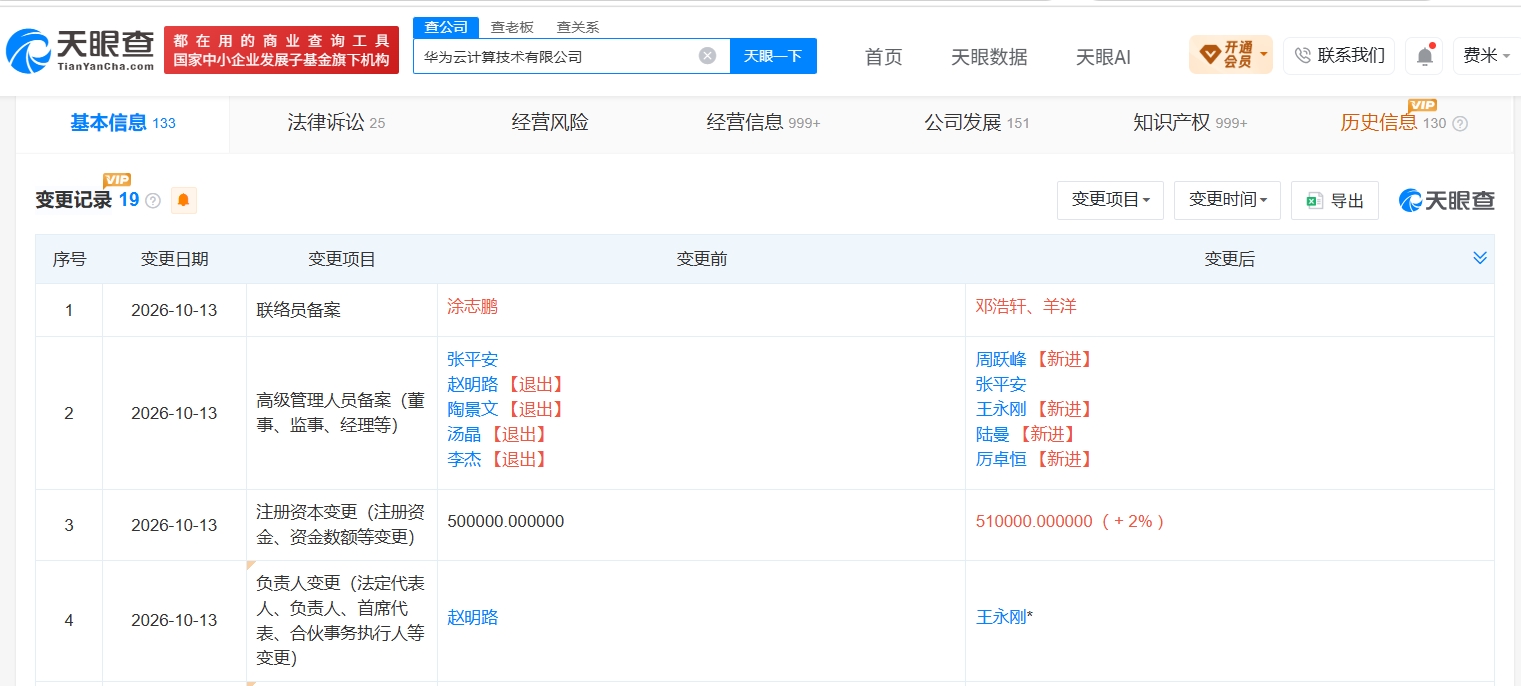
Task: Click the orange alert bell next to 变更记录
Action: point(183,200)
